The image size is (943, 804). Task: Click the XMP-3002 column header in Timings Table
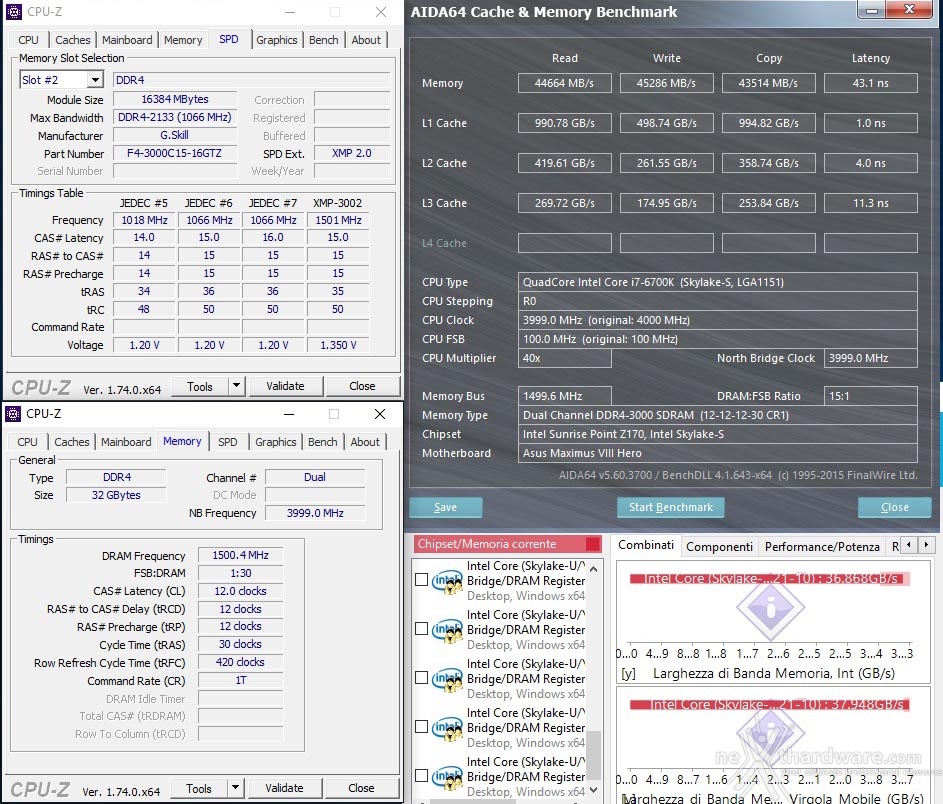[x=337, y=203]
